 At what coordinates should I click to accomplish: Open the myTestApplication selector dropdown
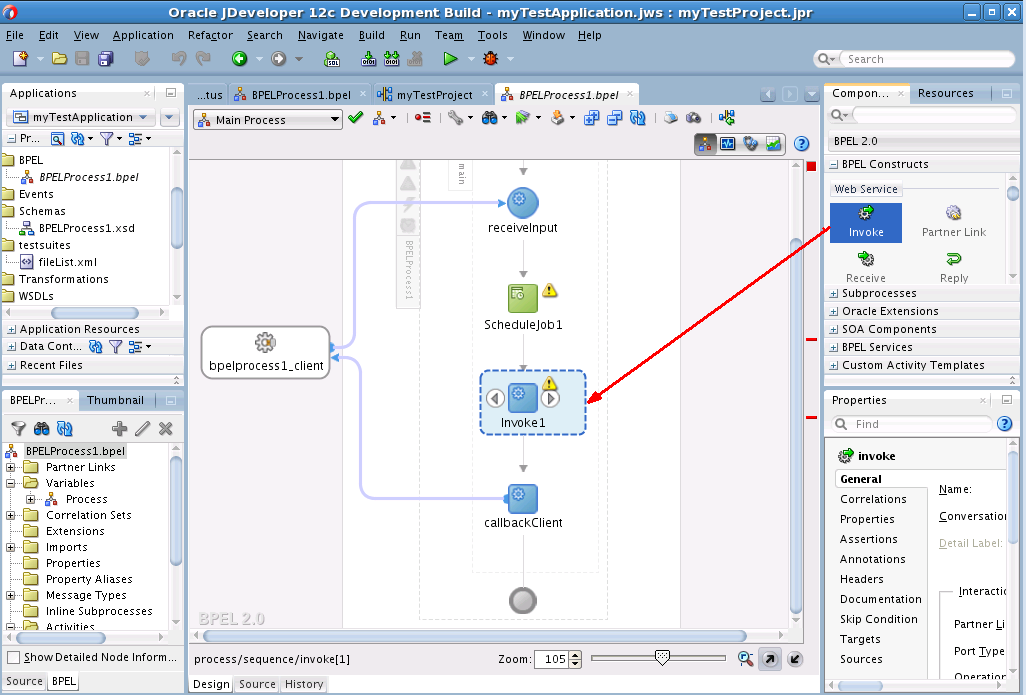point(143,118)
